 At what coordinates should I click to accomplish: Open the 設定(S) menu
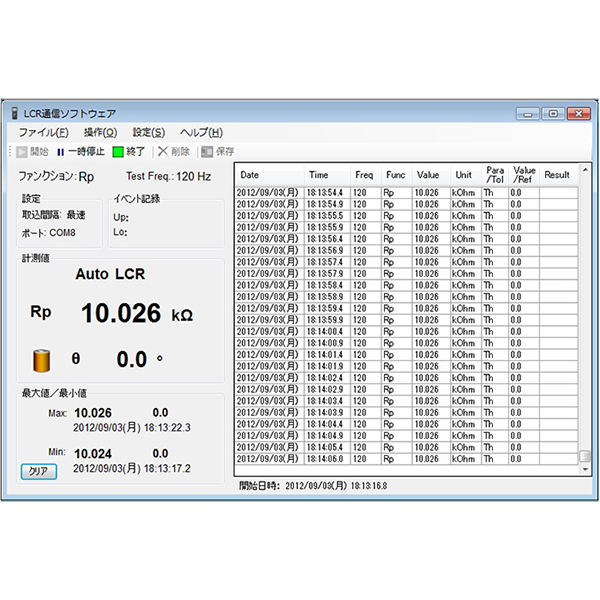pyautogui.click(x=149, y=132)
